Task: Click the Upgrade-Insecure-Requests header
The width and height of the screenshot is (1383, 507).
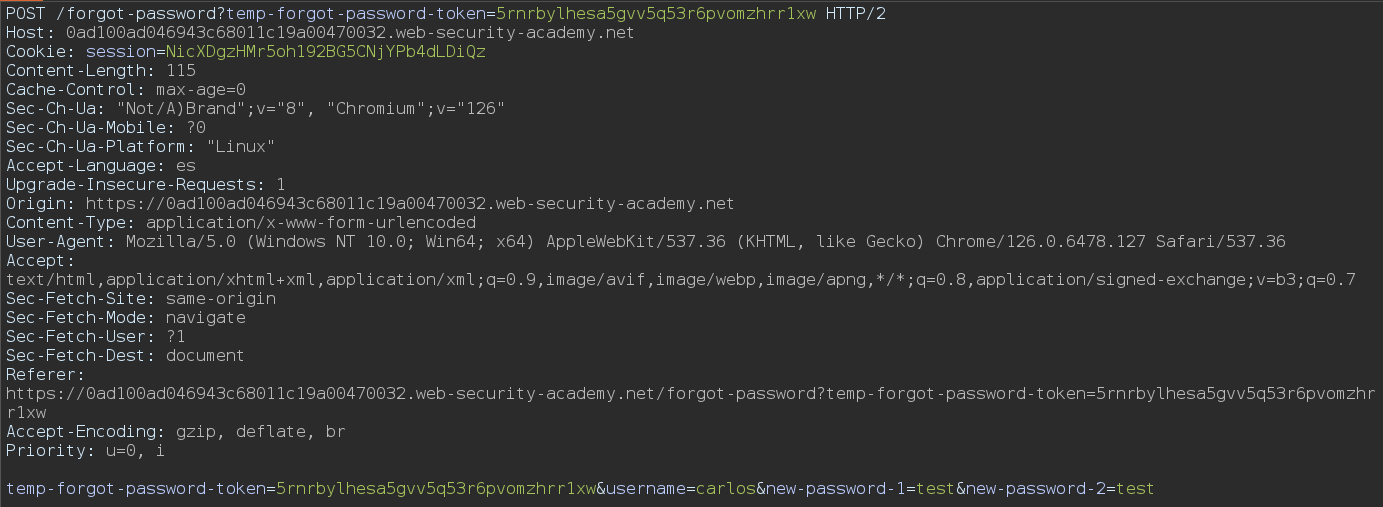Action: click(x=146, y=185)
